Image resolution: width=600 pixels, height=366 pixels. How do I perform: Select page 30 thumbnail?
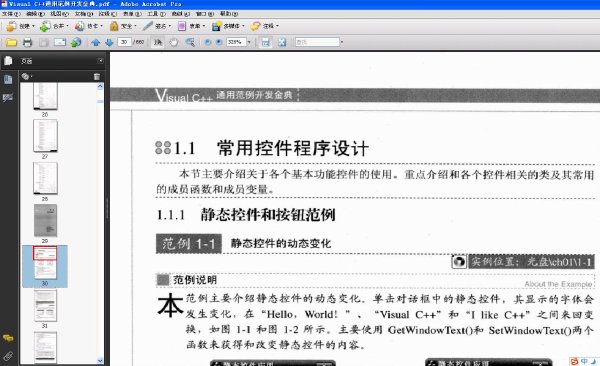[x=45, y=263]
